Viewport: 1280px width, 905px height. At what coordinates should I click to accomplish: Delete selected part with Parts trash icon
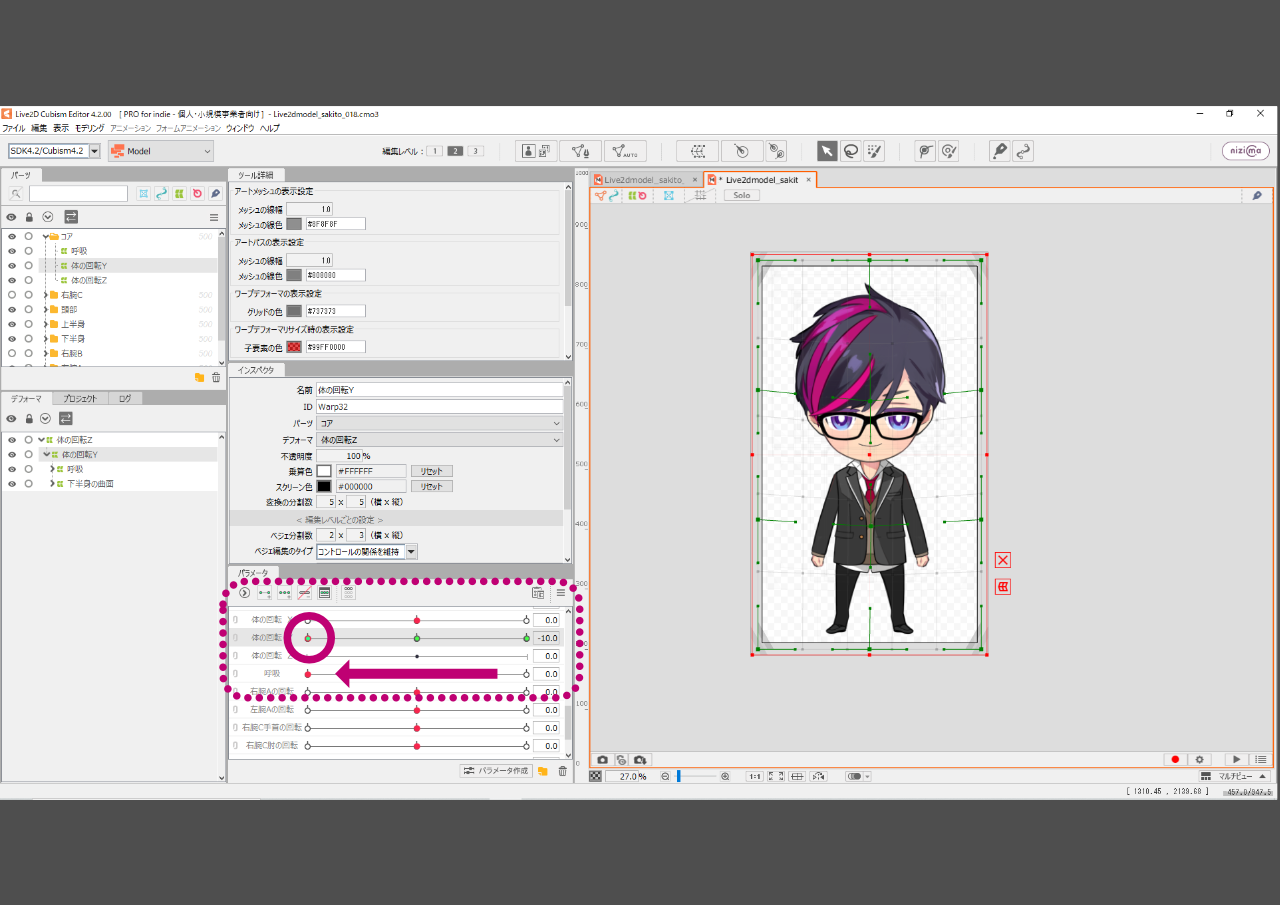(216, 377)
